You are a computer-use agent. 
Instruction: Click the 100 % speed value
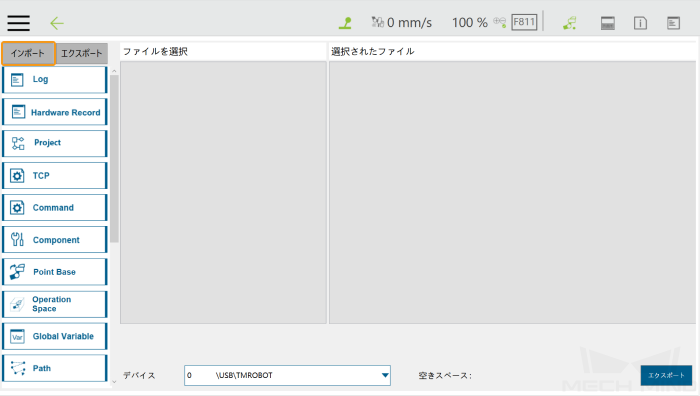470,22
